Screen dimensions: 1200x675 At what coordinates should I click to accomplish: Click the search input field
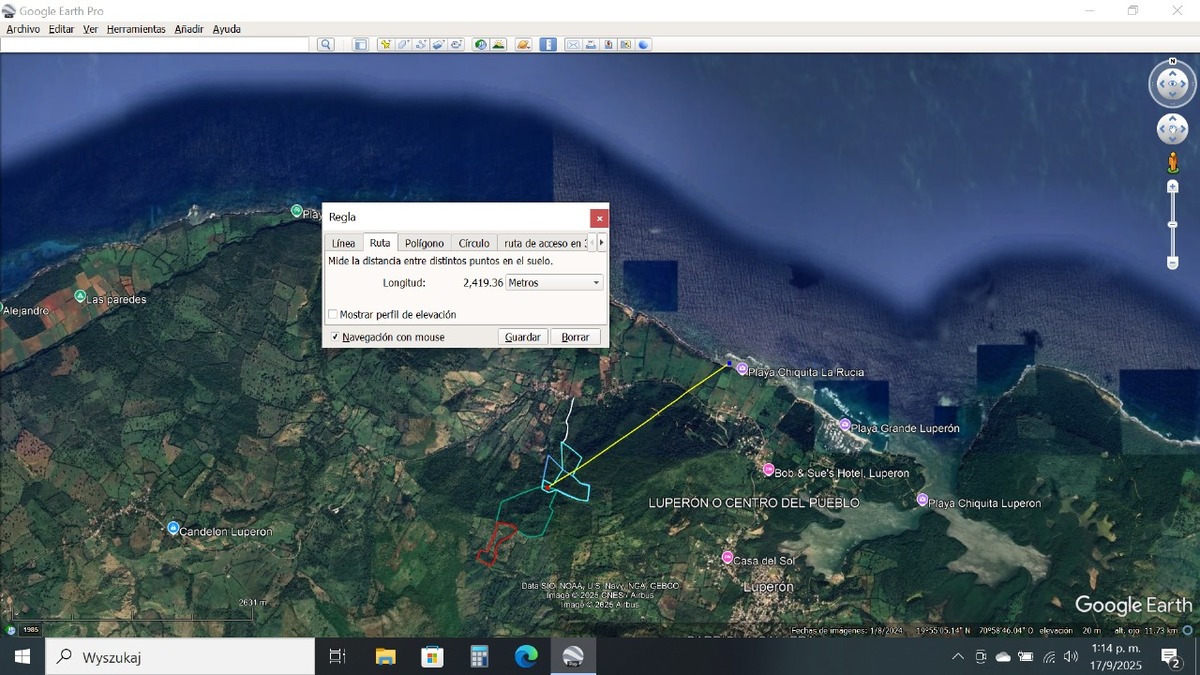tap(155, 45)
